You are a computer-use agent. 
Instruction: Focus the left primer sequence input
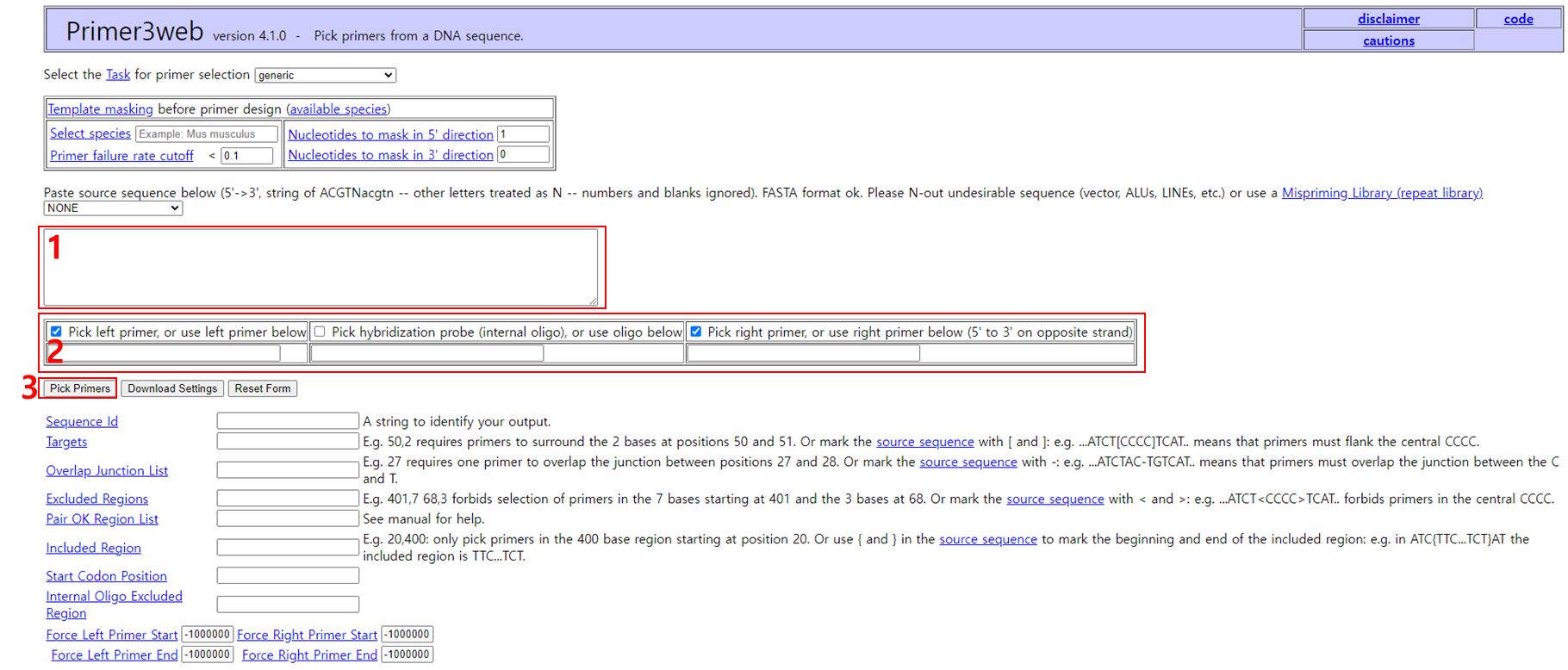pos(162,353)
